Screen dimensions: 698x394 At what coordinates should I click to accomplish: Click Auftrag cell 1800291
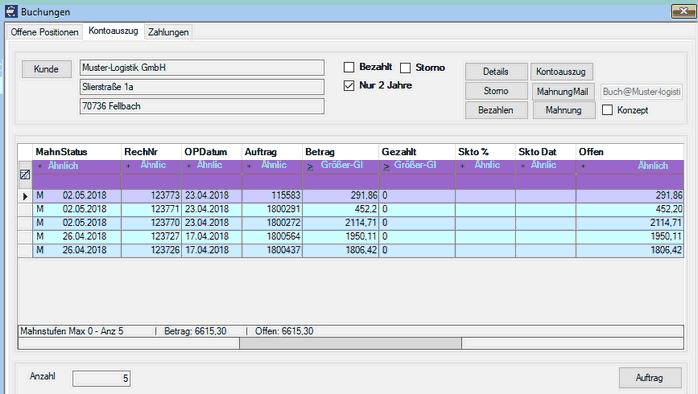pyautogui.click(x=272, y=209)
